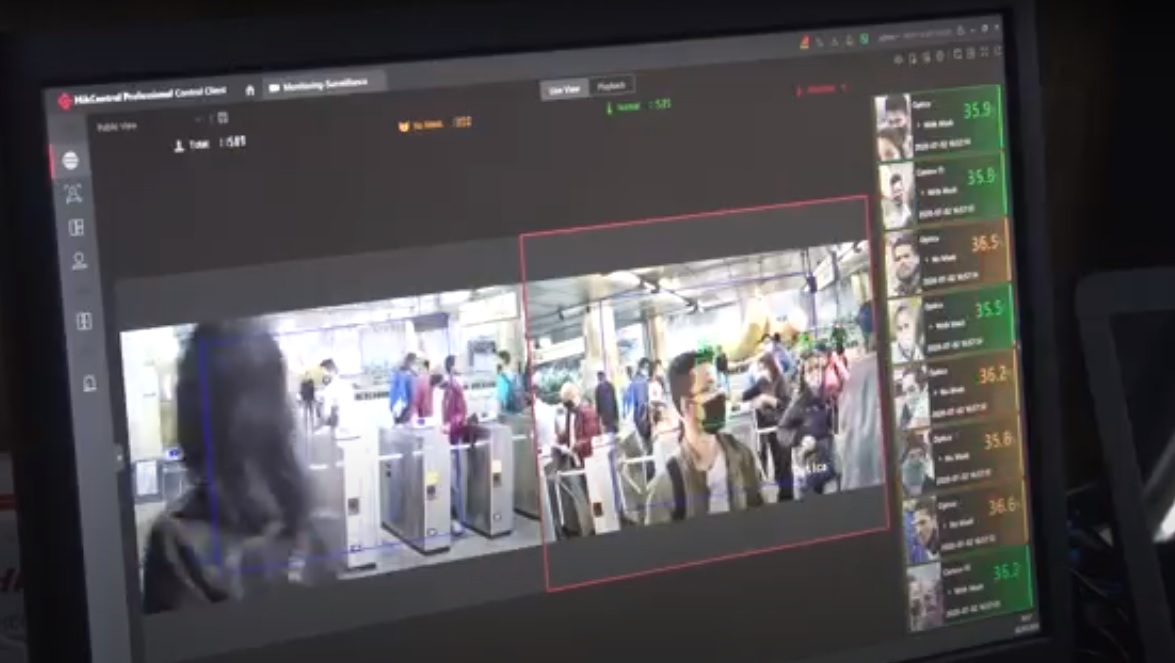This screenshot has height=663, width=1175.
Task: Switch to Playback mode
Action: pyautogui.click(x=611, y=86)
